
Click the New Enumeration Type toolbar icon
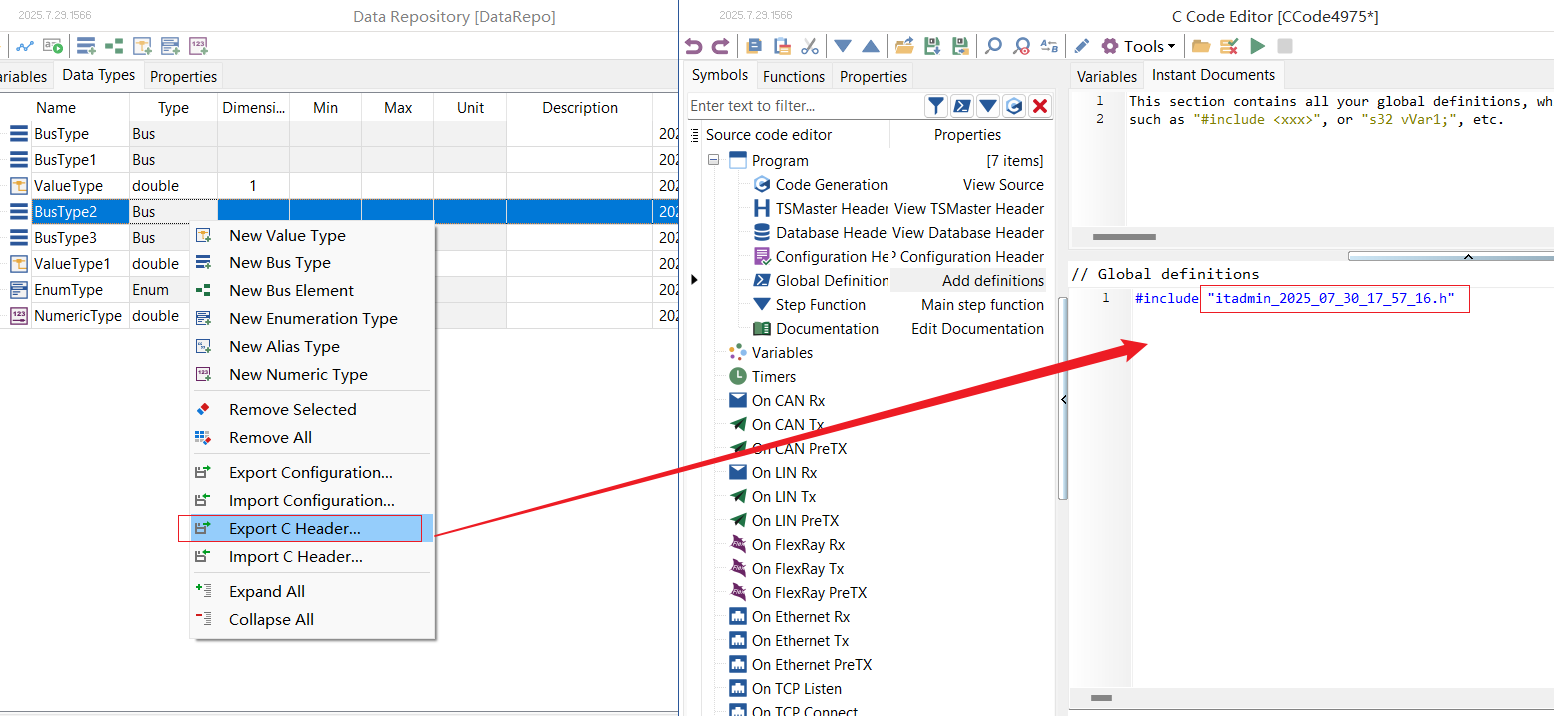(170, 46)
